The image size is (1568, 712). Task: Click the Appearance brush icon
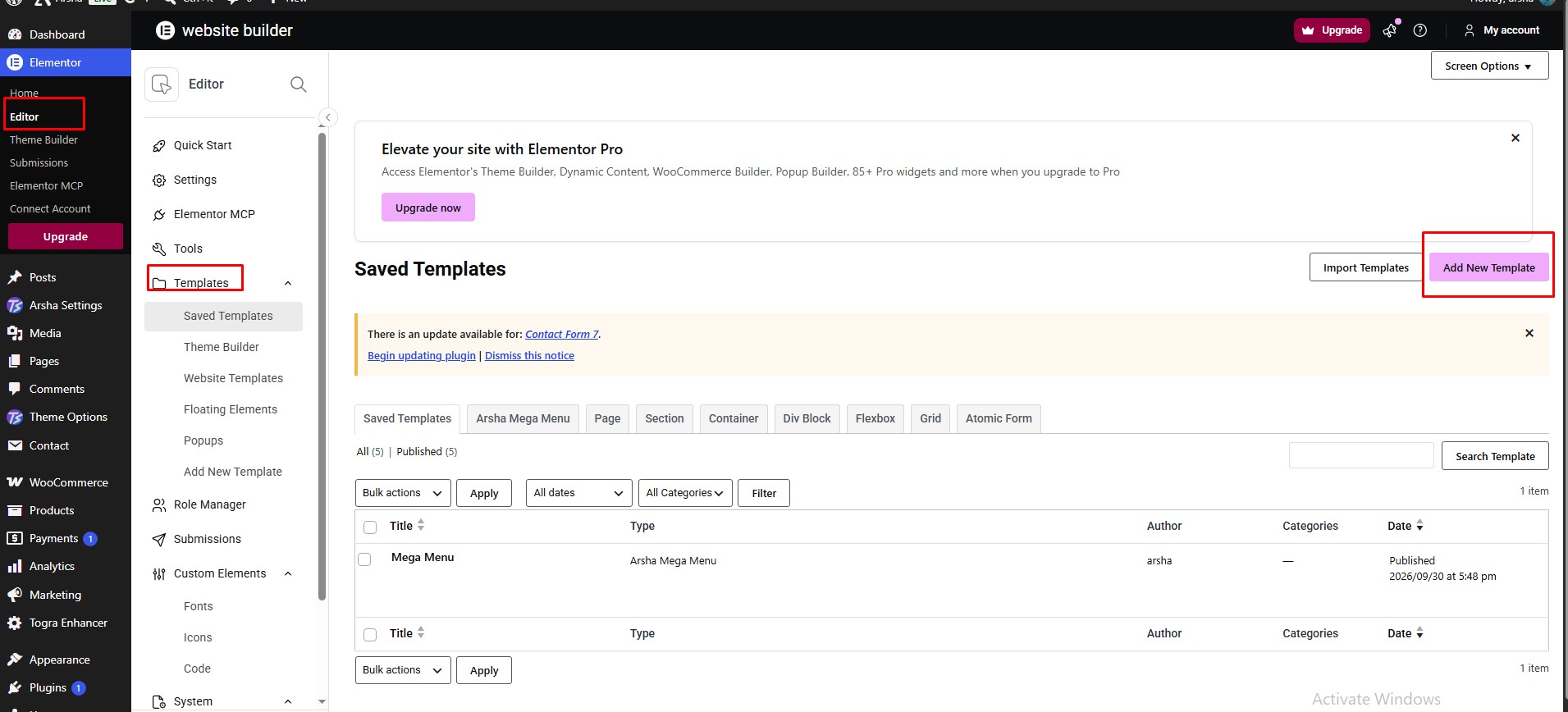click(14, 660)
